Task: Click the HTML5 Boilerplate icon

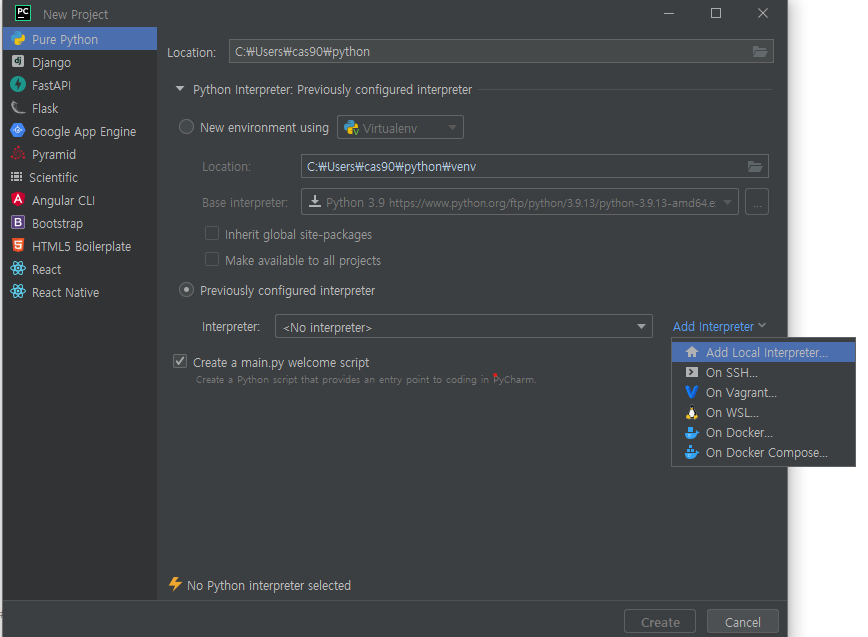Action: click(x=18, y=246)
